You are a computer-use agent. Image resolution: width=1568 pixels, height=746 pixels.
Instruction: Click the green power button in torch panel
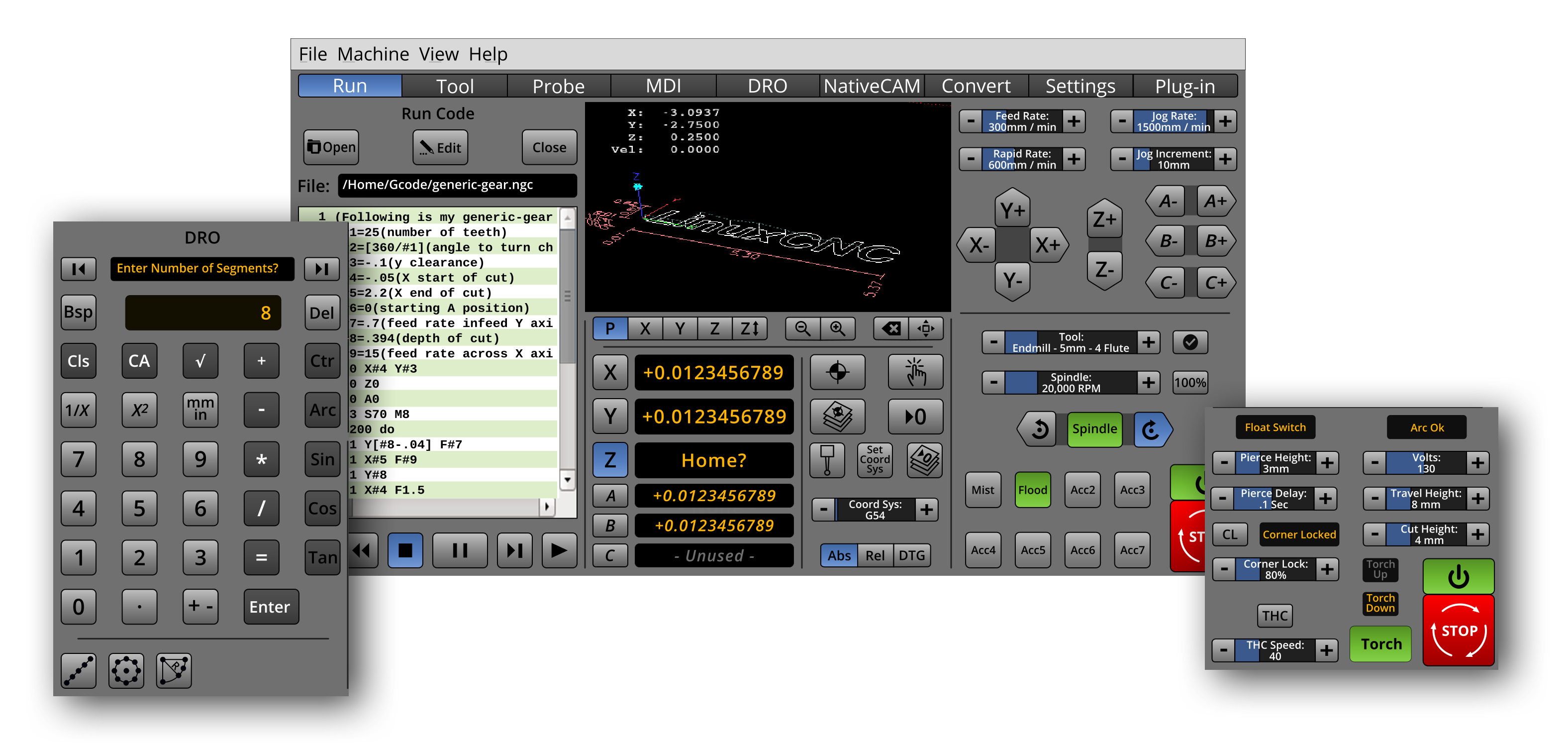pos(1458,576)
